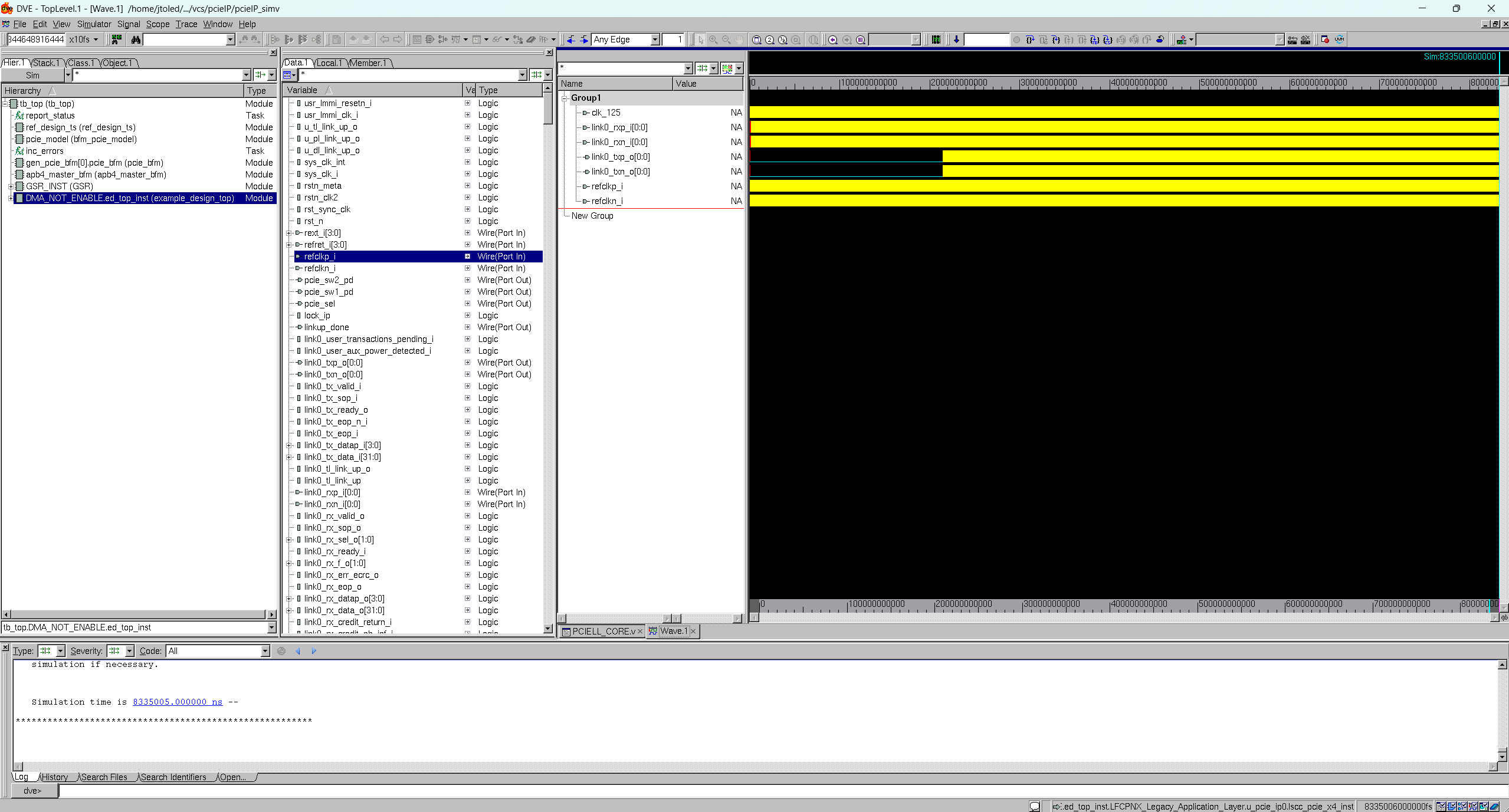Open the Simulator menu
Image resolution: width=1509 pixels, height=812 pixels.
pyautogui.click(x=94, y=24)
